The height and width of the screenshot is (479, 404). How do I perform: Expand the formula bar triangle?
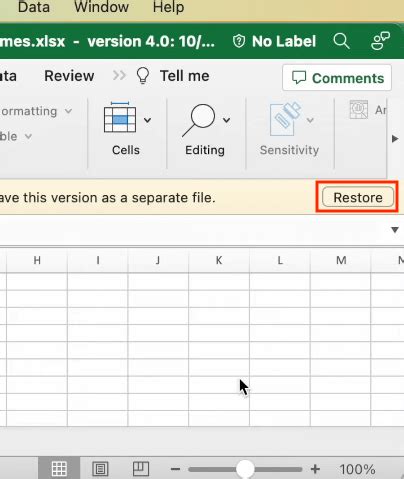click(395, 230)
